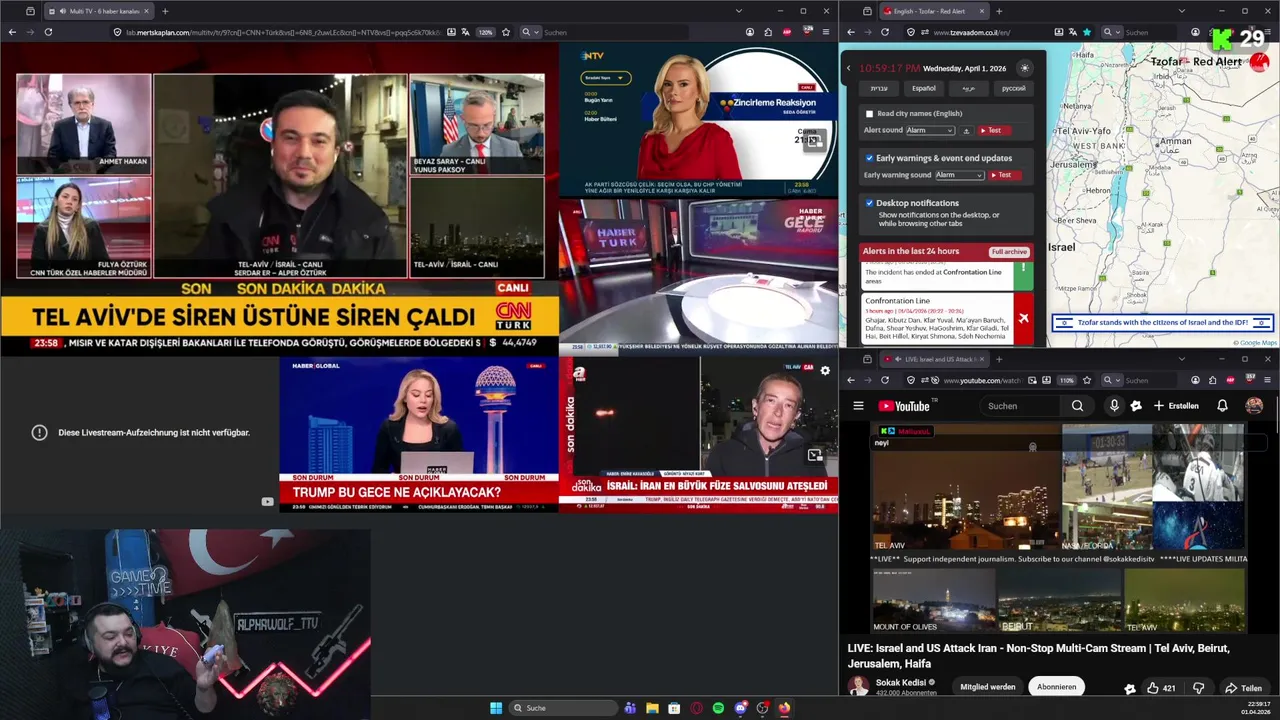
Task: Open the Early warning sound dropdown
Action: pyautogui.click(x=960, y=175)
